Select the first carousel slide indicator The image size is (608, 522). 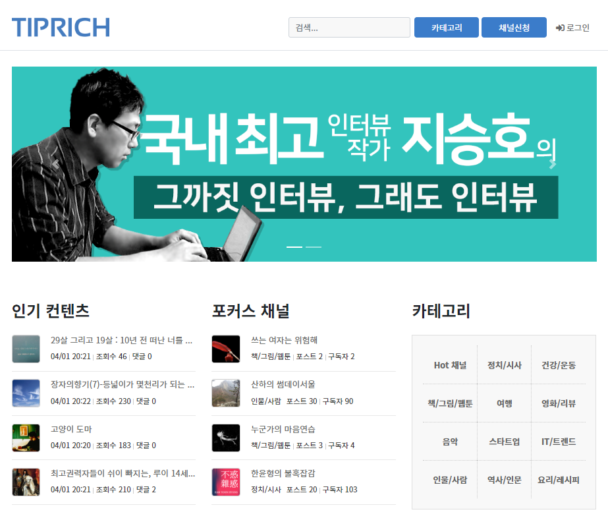point(295,246)
